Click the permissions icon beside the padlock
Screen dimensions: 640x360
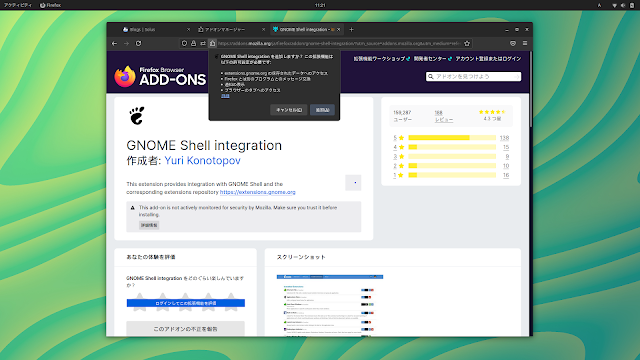pos(203,43)
